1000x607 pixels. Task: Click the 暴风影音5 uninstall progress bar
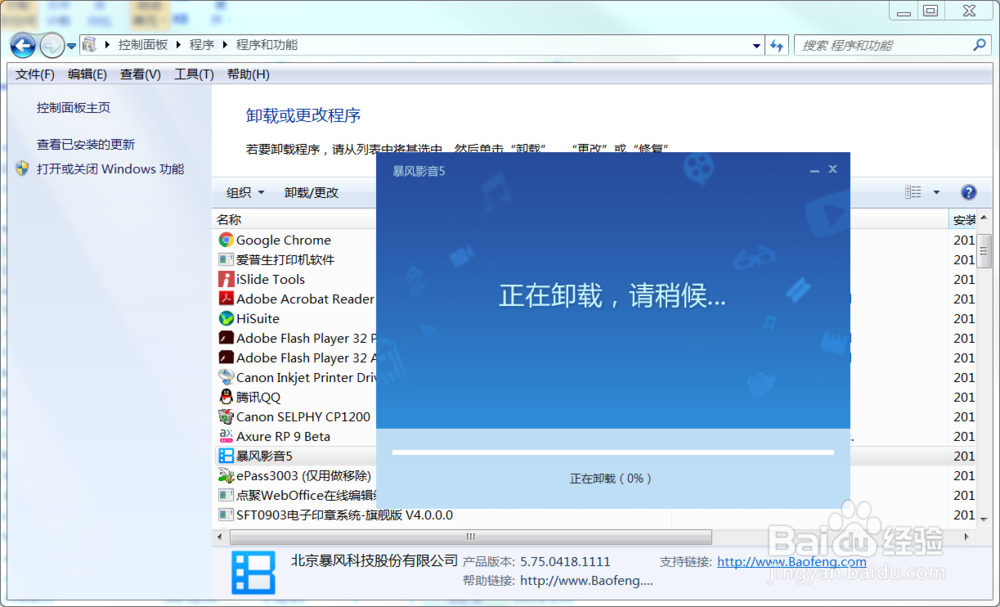613,453
